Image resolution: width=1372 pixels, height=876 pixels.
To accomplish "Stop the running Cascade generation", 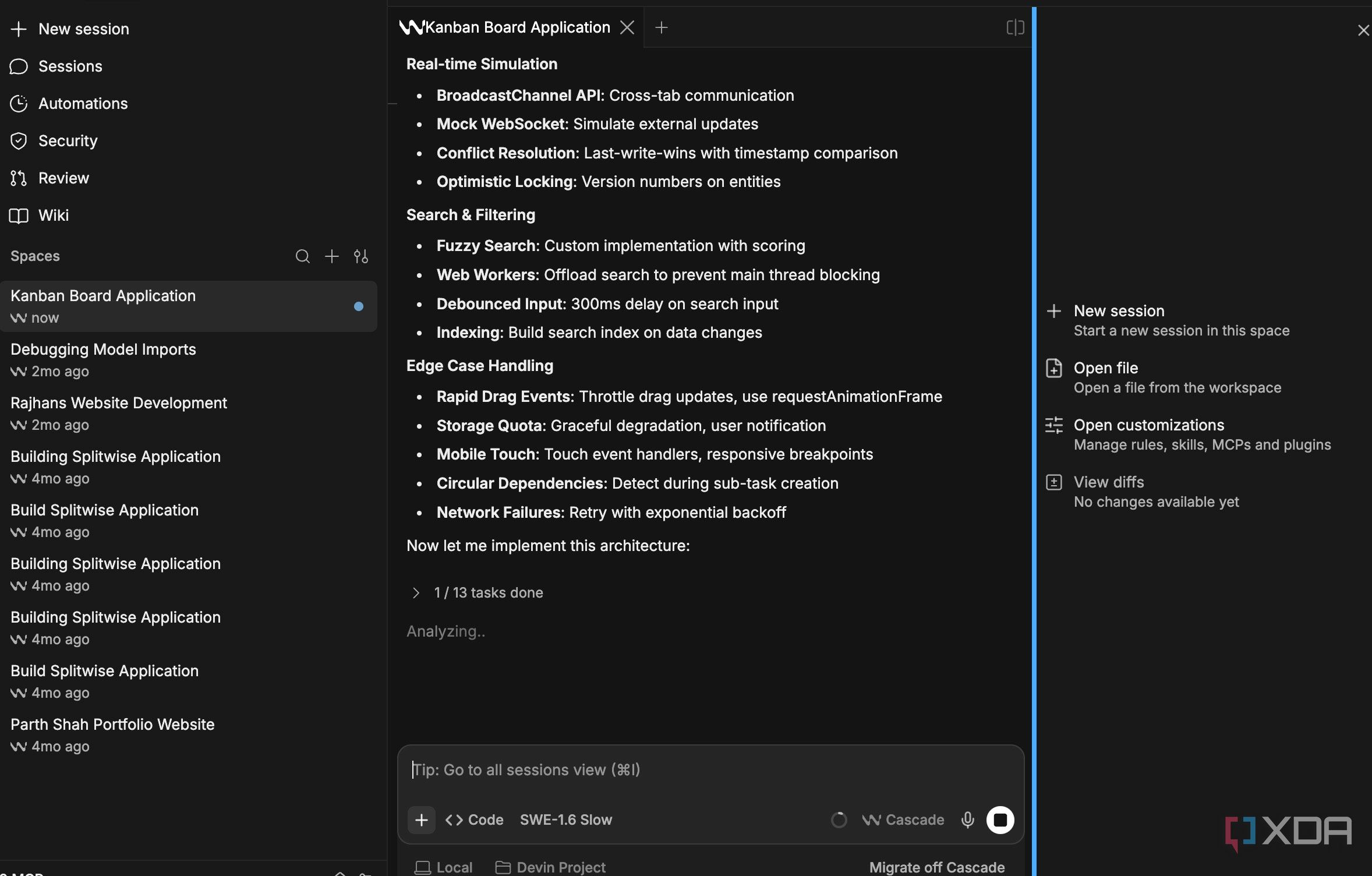I will pos(1000,820).
